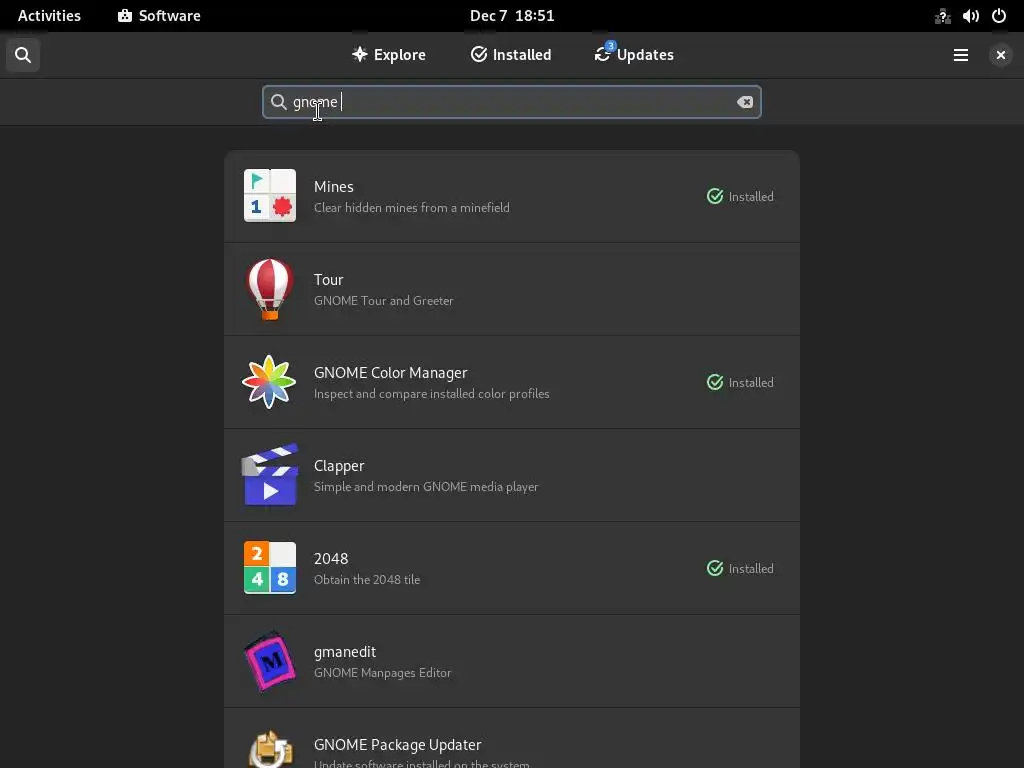The width and height of the screenshot is (1024, 768).
Task: Click the GNOME Color Manager icon
Action: [x=269, y=382]
